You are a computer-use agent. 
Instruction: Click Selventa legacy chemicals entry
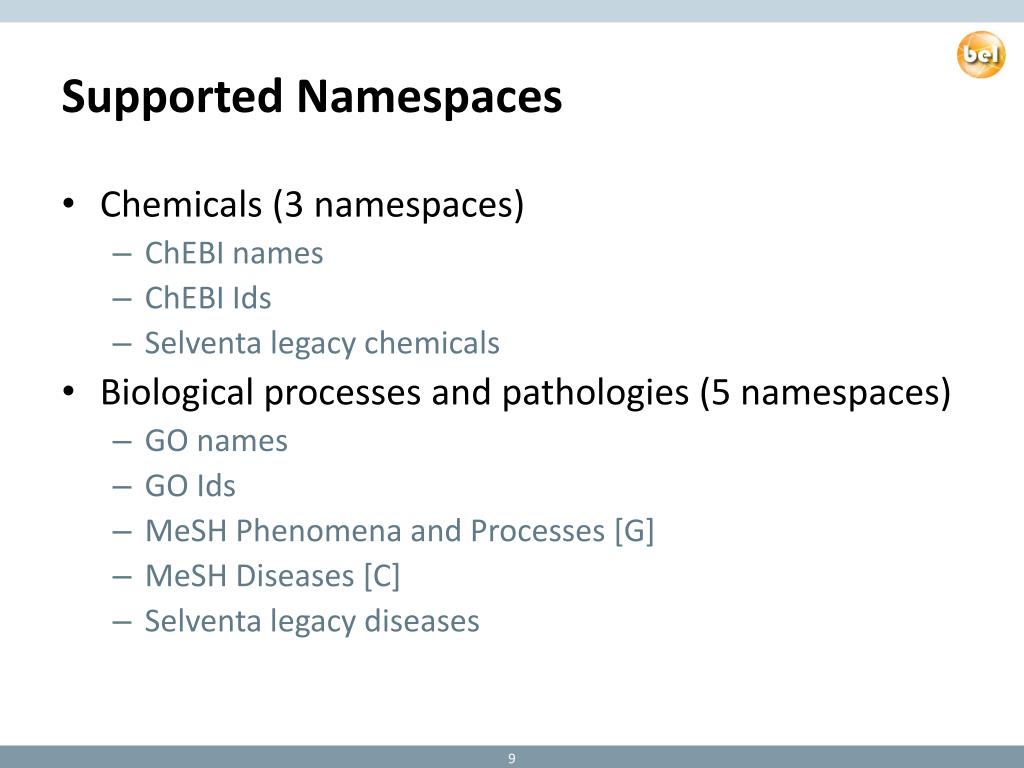(322, 344)
